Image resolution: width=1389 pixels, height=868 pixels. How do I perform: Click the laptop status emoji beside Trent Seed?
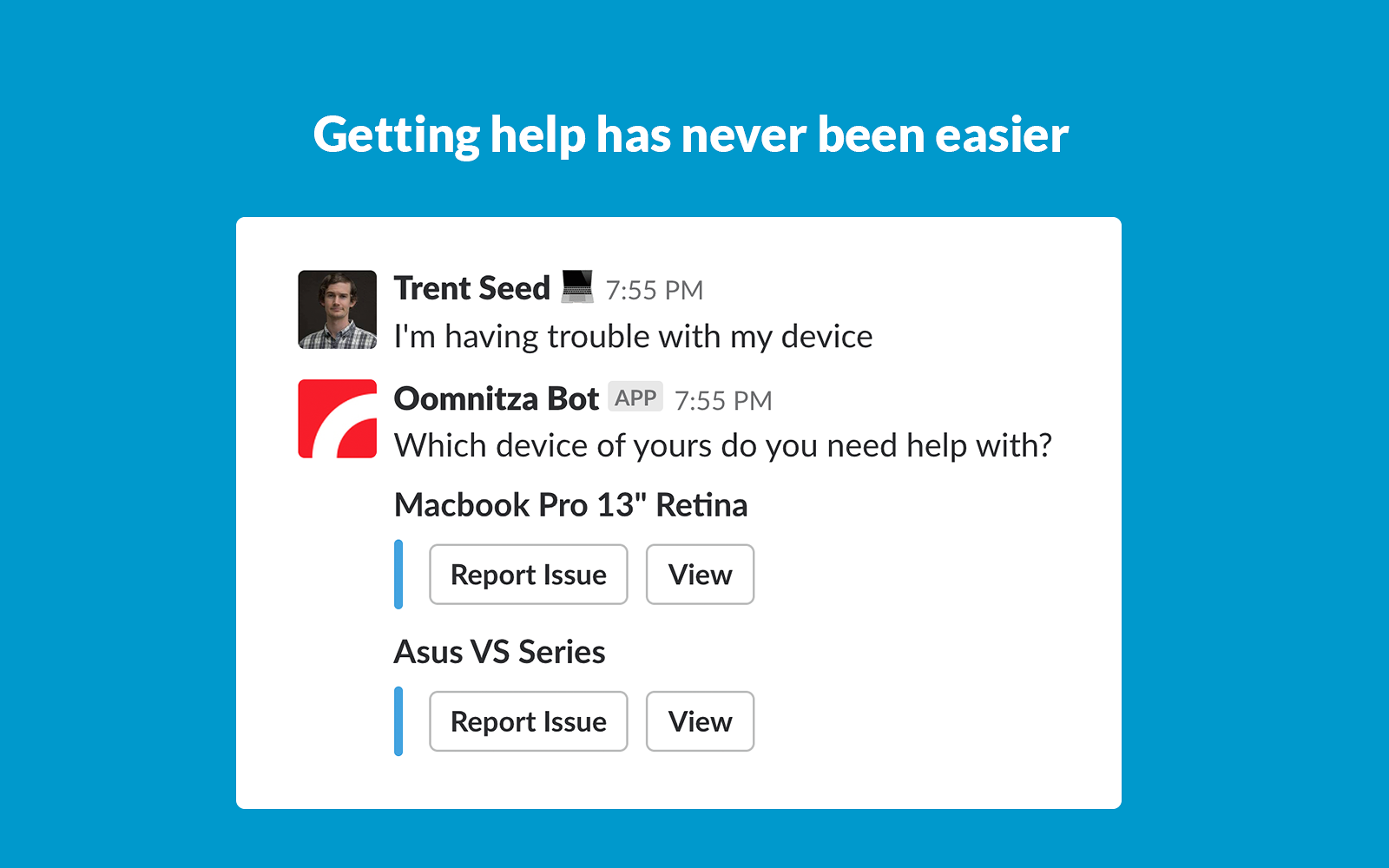coord(577,286)
